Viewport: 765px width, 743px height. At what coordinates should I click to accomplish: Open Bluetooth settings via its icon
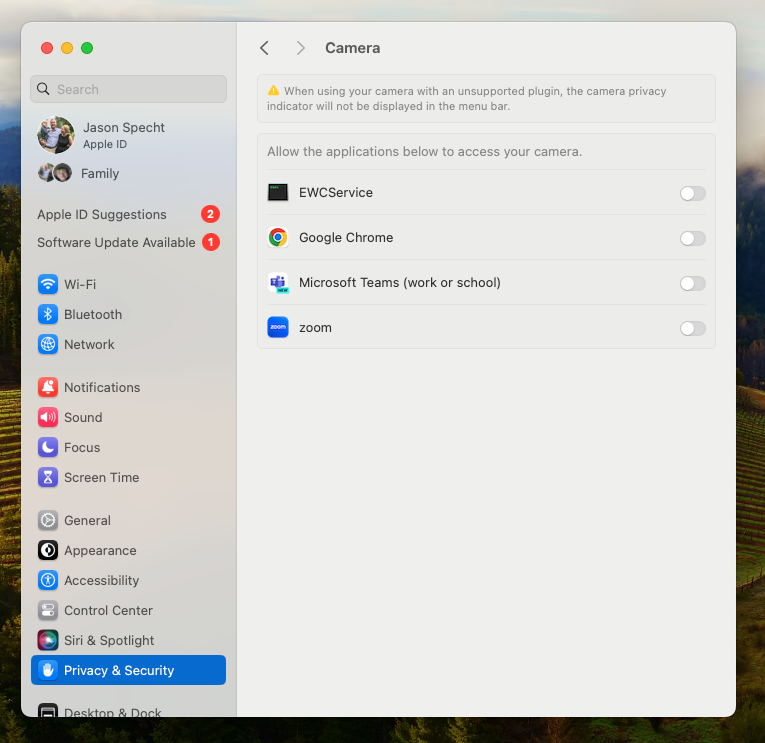(48, 314)
